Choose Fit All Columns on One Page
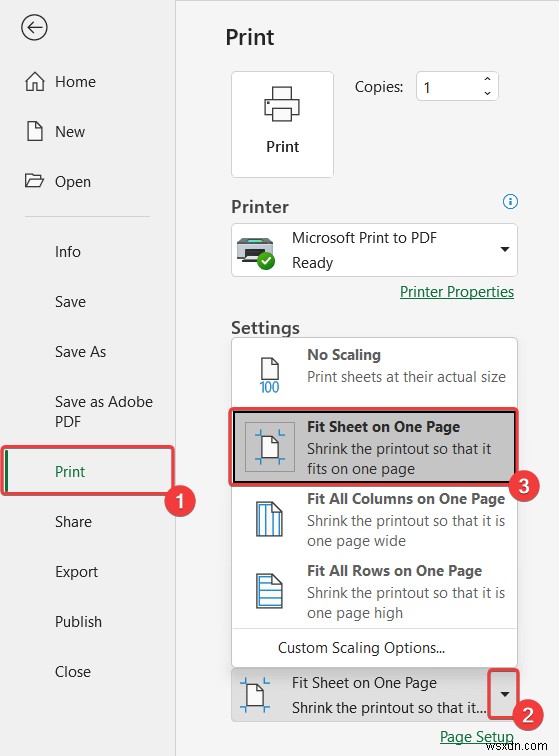This screenshot has width=559, height=756. click(374, 519)
